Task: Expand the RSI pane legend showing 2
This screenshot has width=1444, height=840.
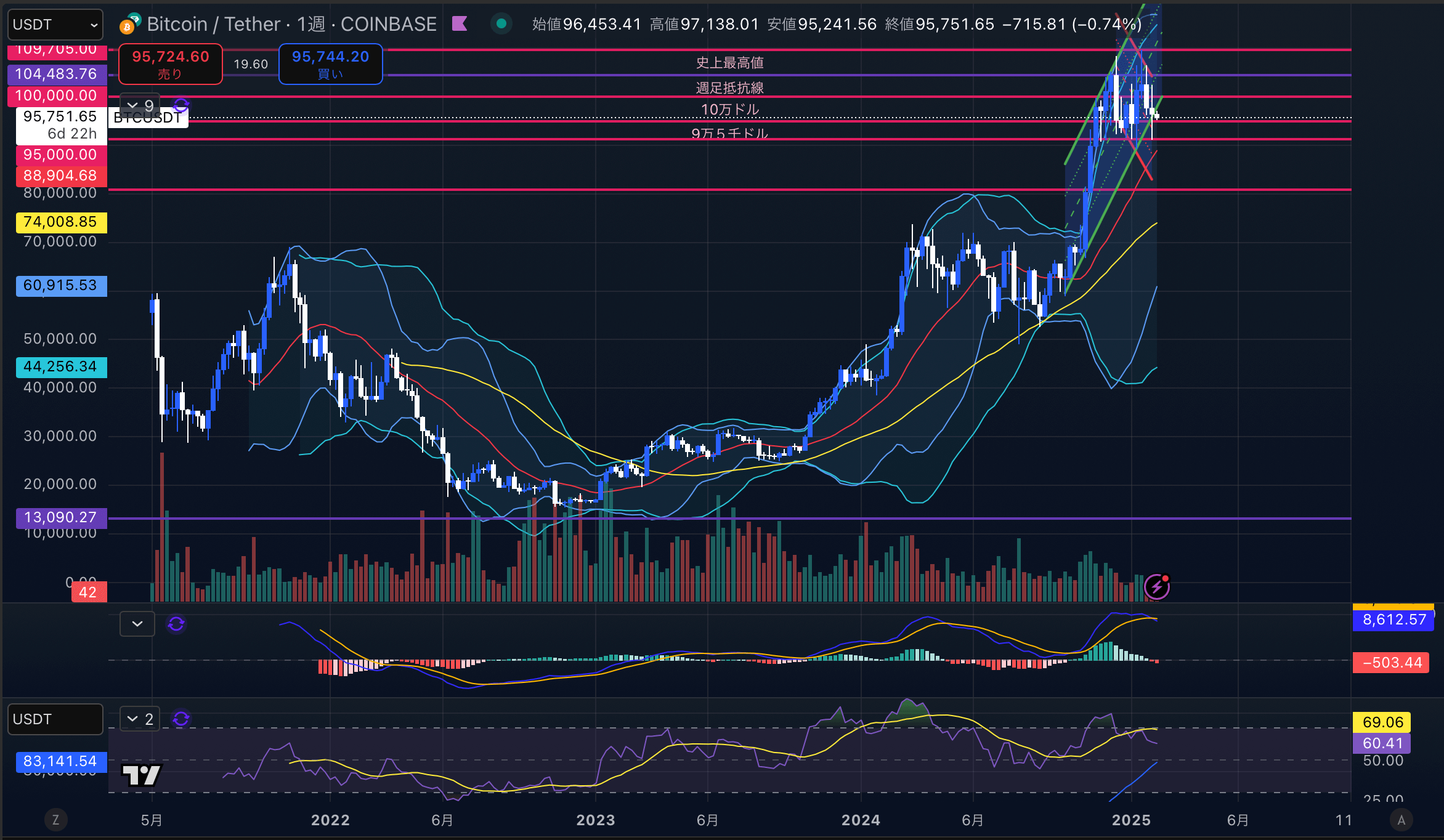Action: point(140,719)
